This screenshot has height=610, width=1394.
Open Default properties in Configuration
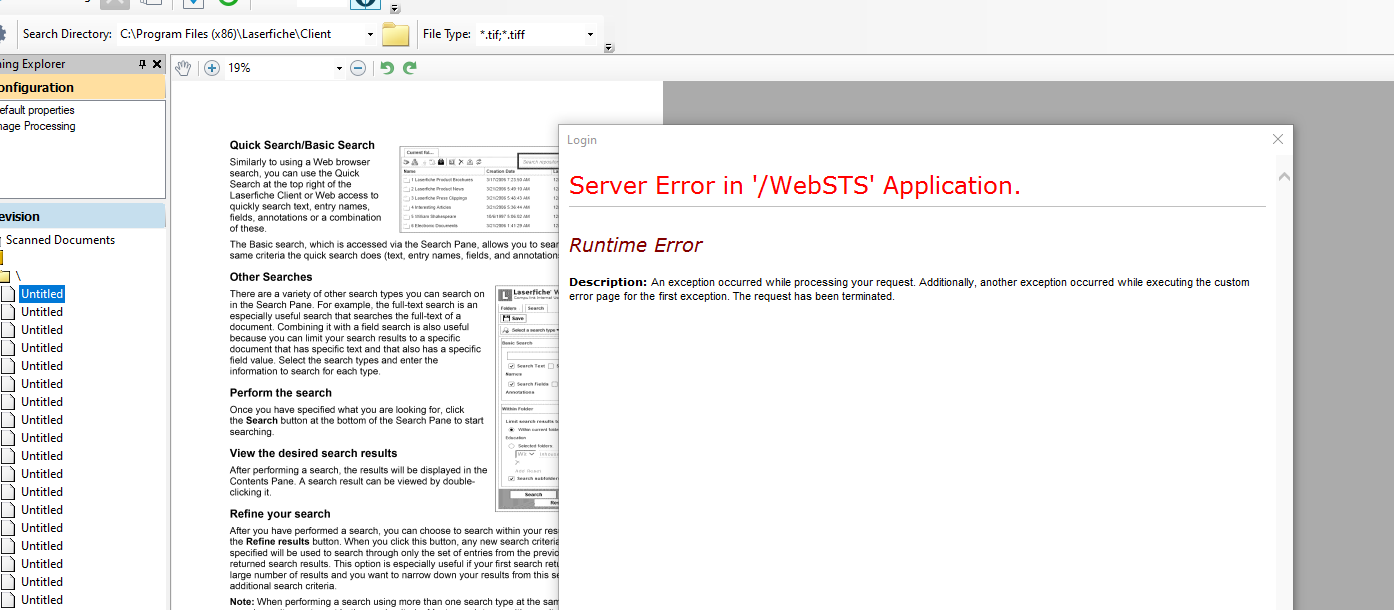[x=37, y=110]
